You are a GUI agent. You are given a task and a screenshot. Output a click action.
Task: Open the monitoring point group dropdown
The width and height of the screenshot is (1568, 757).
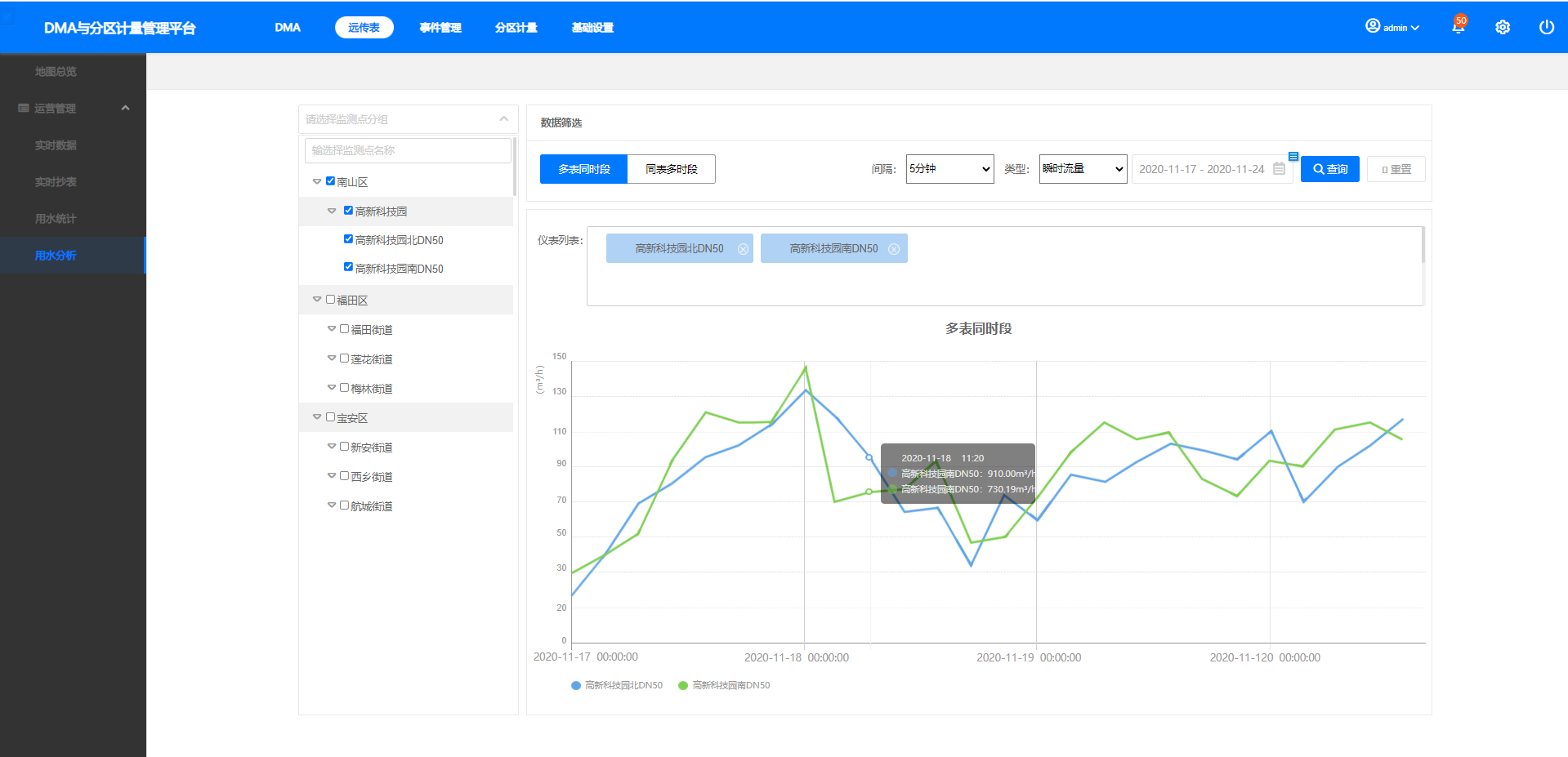(408, 119)
